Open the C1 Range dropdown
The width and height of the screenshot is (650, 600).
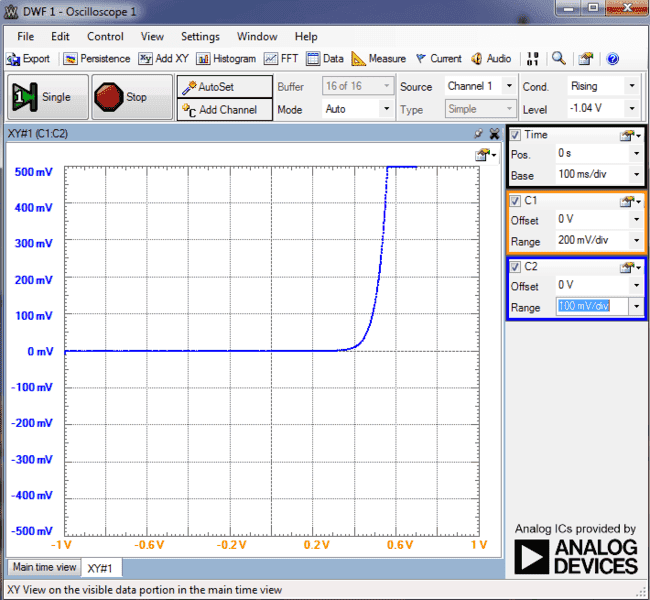(x=636, y=241)
